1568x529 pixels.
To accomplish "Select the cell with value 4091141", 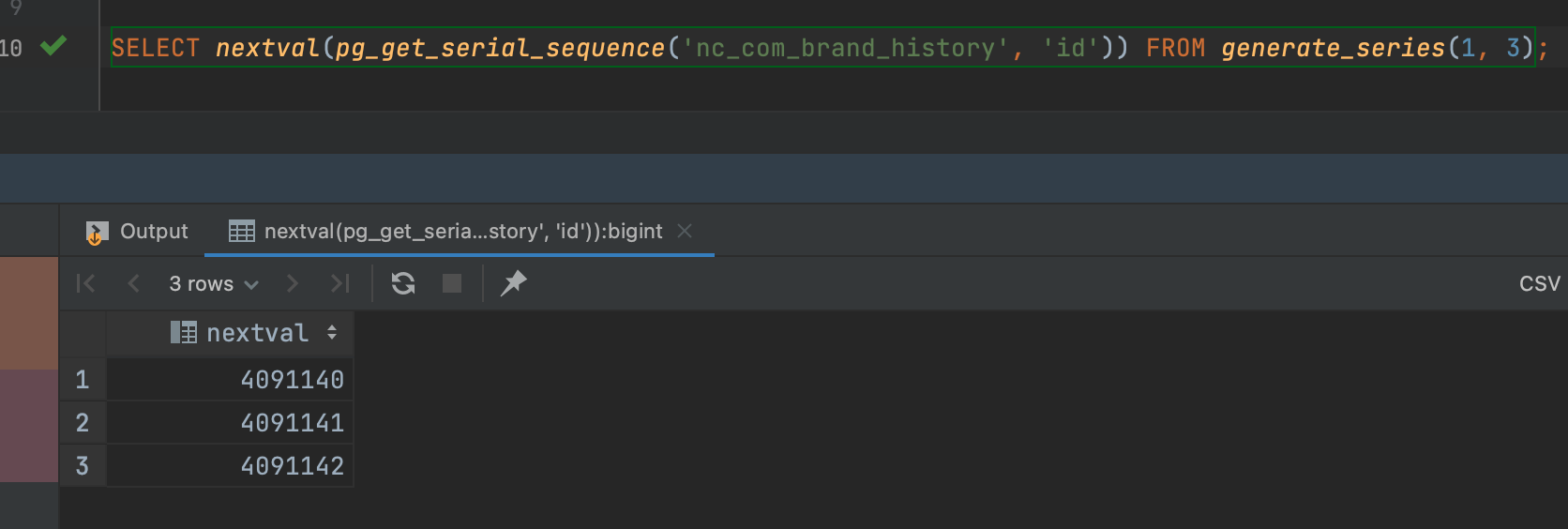I will 230,423.
